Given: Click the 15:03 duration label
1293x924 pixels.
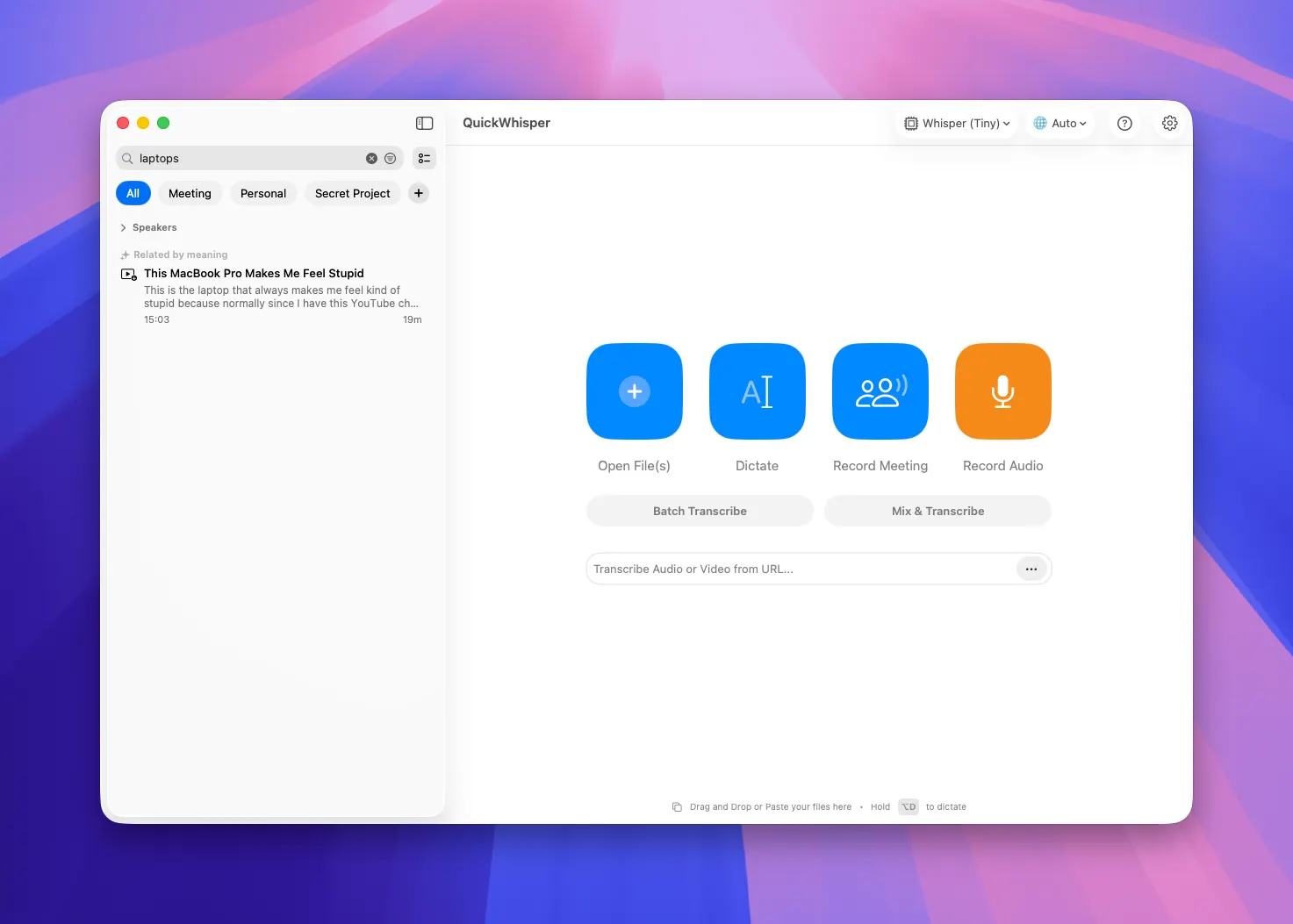Looking at the screenshot, I should point(157,319).
